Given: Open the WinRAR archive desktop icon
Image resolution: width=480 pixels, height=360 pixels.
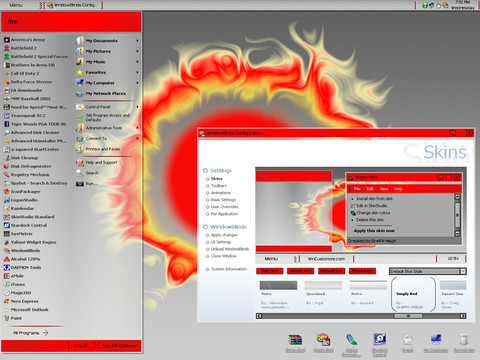Looking at the screenshot, I should click(295, 343).
